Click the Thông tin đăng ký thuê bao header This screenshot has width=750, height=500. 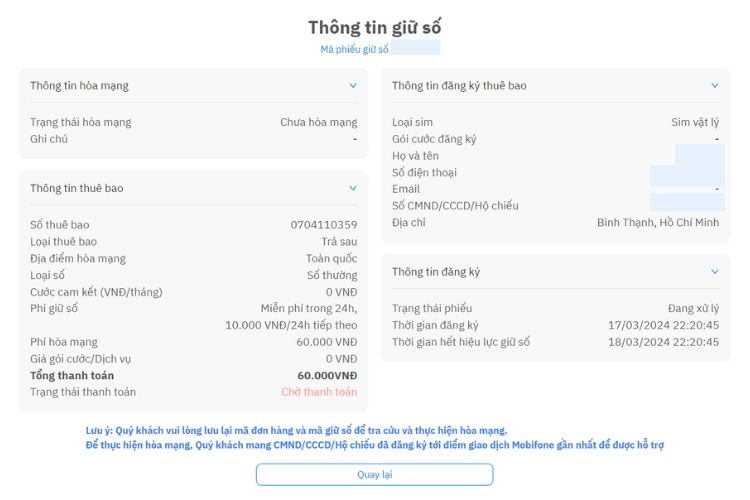459,86
